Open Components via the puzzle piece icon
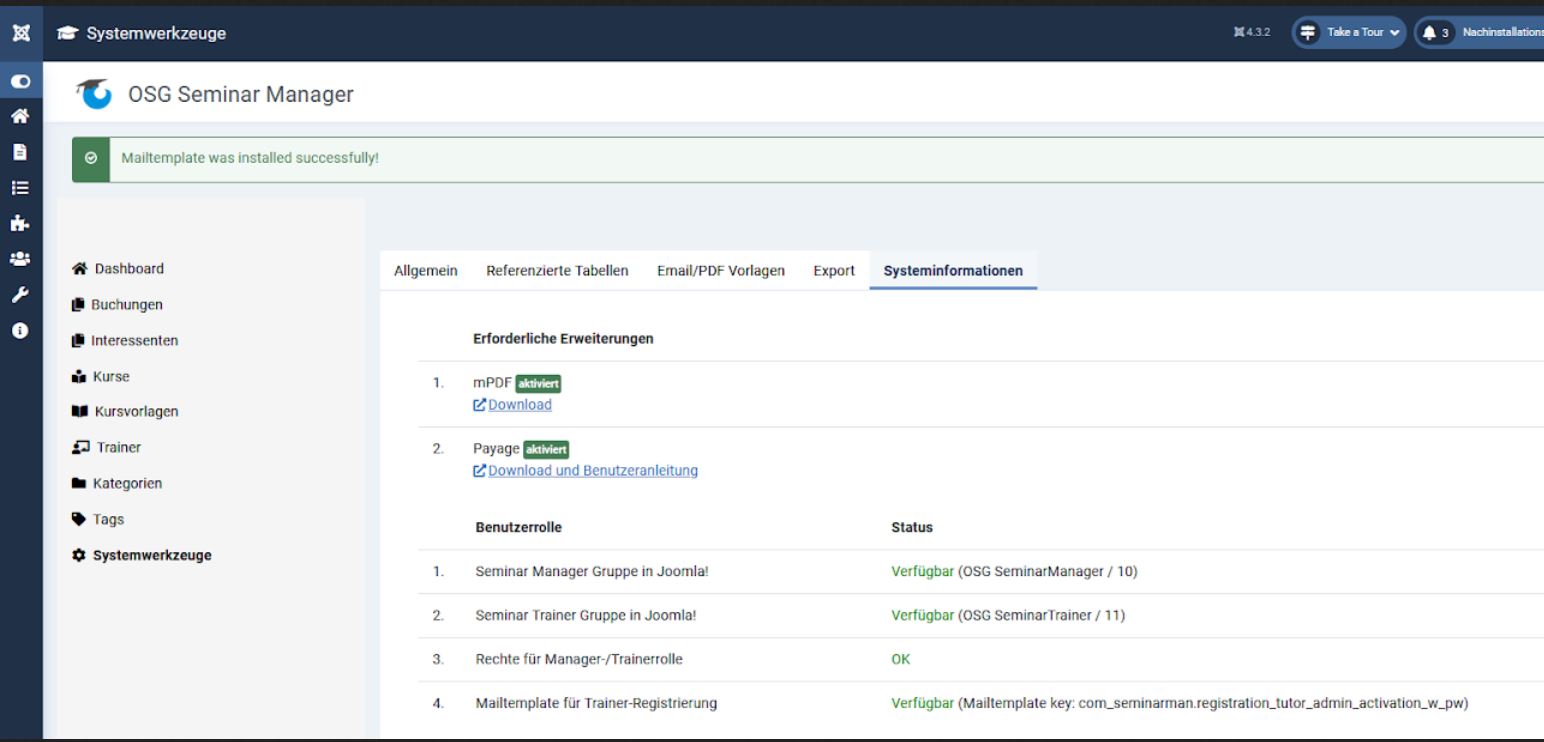 click(x=20, y=224)
